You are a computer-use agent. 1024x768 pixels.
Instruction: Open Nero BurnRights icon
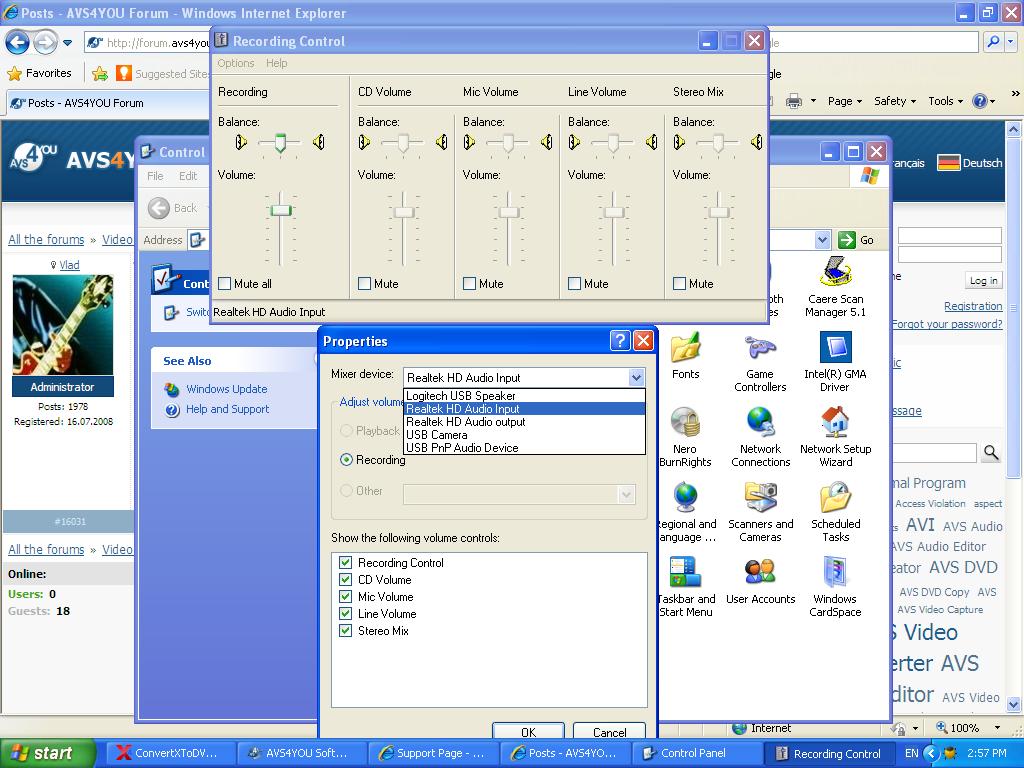click(x=685, y=422)
